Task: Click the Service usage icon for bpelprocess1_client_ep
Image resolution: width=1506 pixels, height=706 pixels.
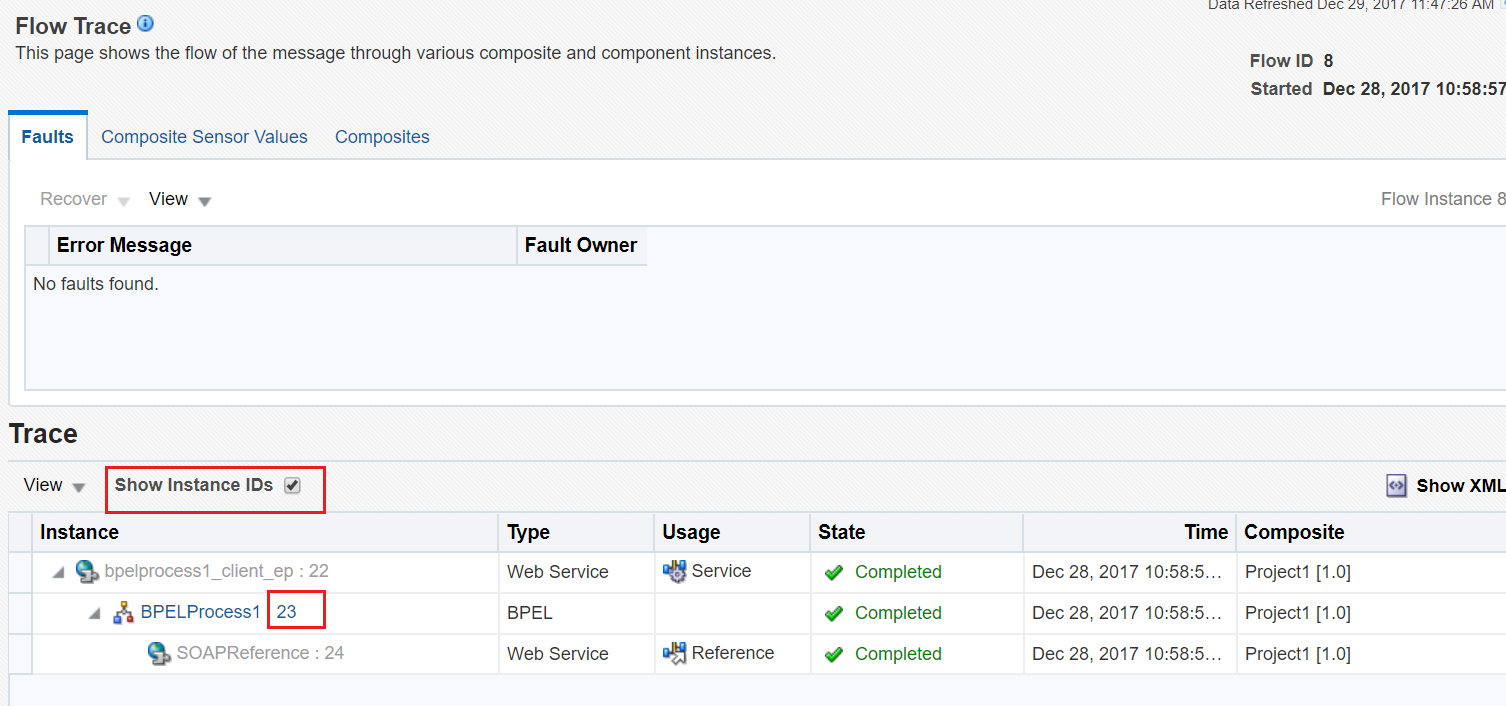Action: pos(676,571)
